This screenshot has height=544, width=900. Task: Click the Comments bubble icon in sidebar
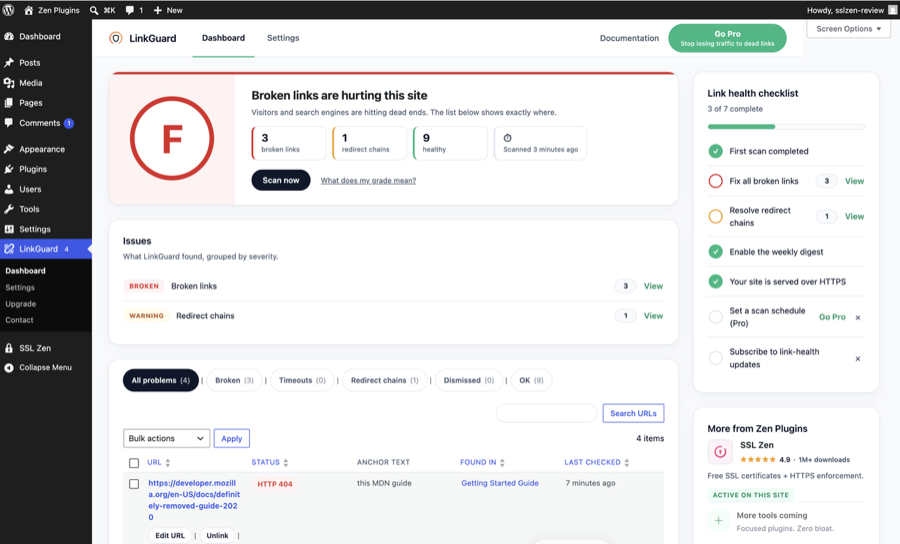9,123
